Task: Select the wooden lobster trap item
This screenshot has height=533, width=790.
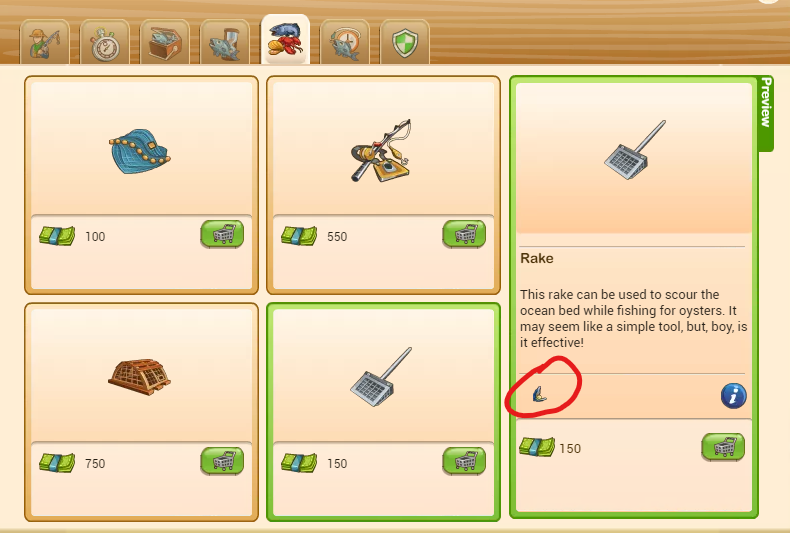Action: point(140,377)
